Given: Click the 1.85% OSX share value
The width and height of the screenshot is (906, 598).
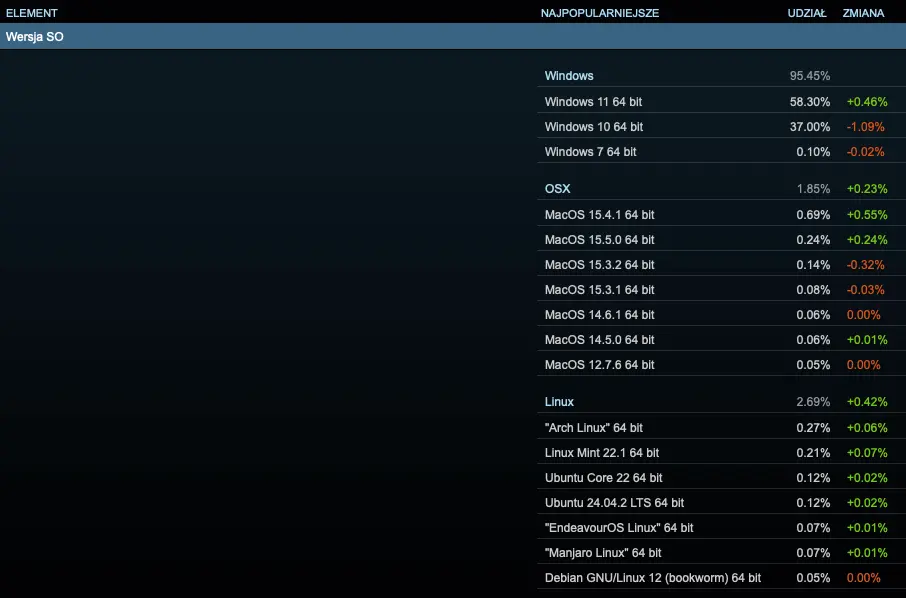Looking at the screenshot, I should pyautogui.click(x=813, y=188).
